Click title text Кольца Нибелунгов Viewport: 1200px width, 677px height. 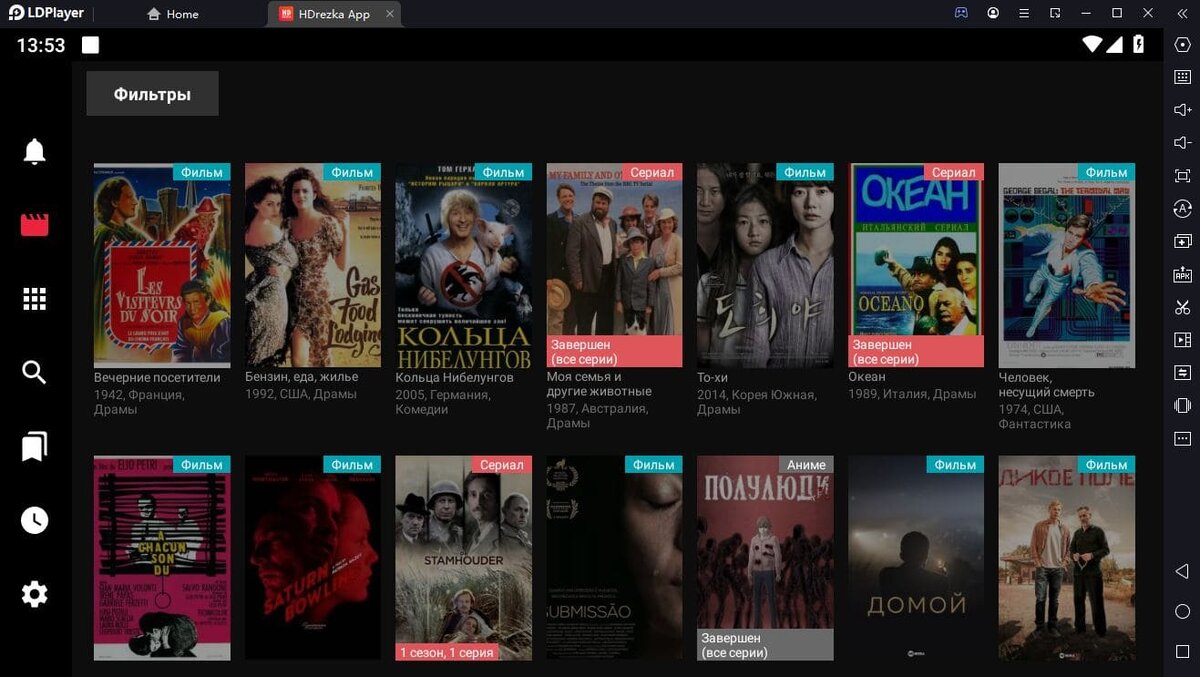coord(454,378)
